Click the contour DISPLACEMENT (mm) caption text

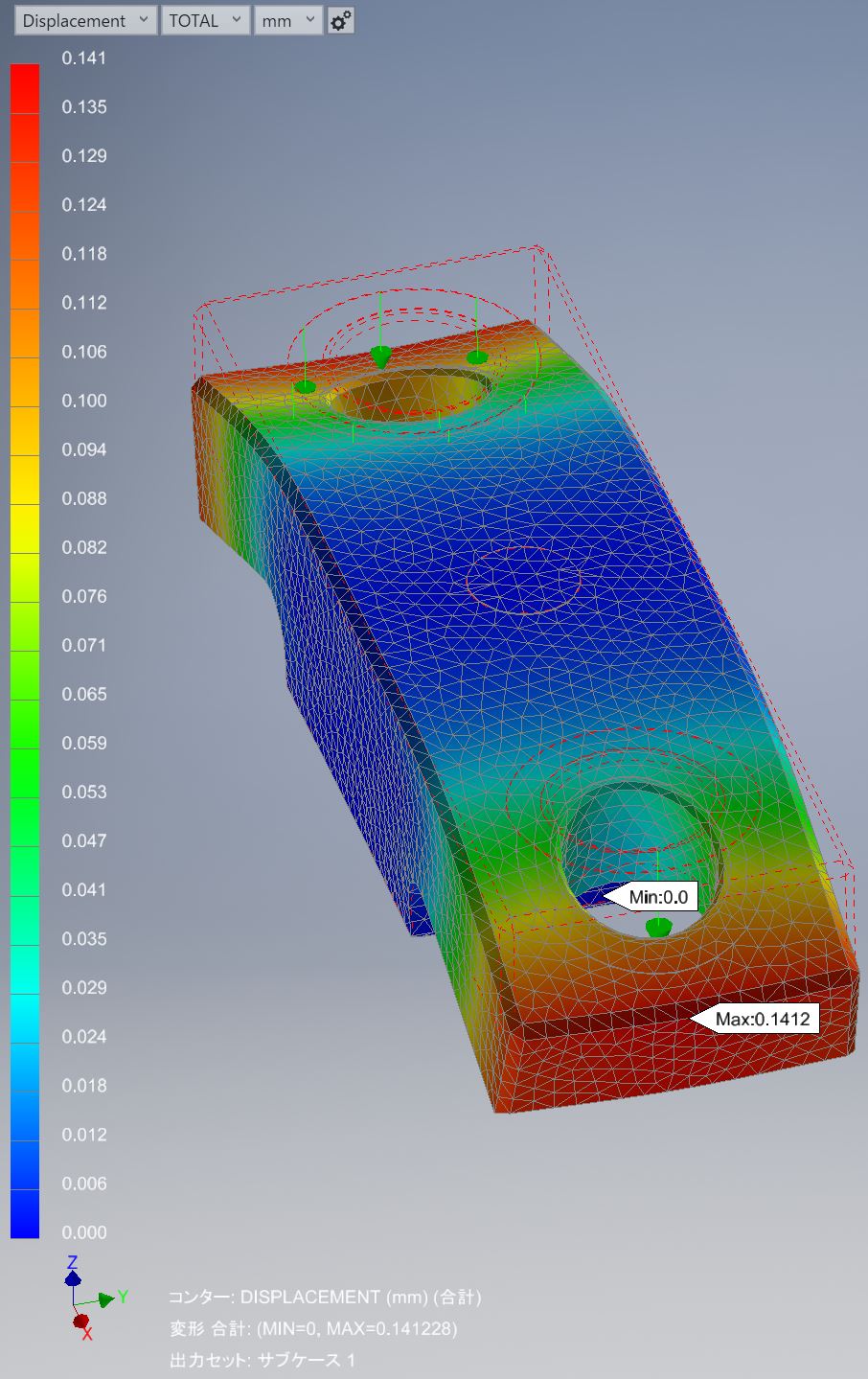[325, 1298]
